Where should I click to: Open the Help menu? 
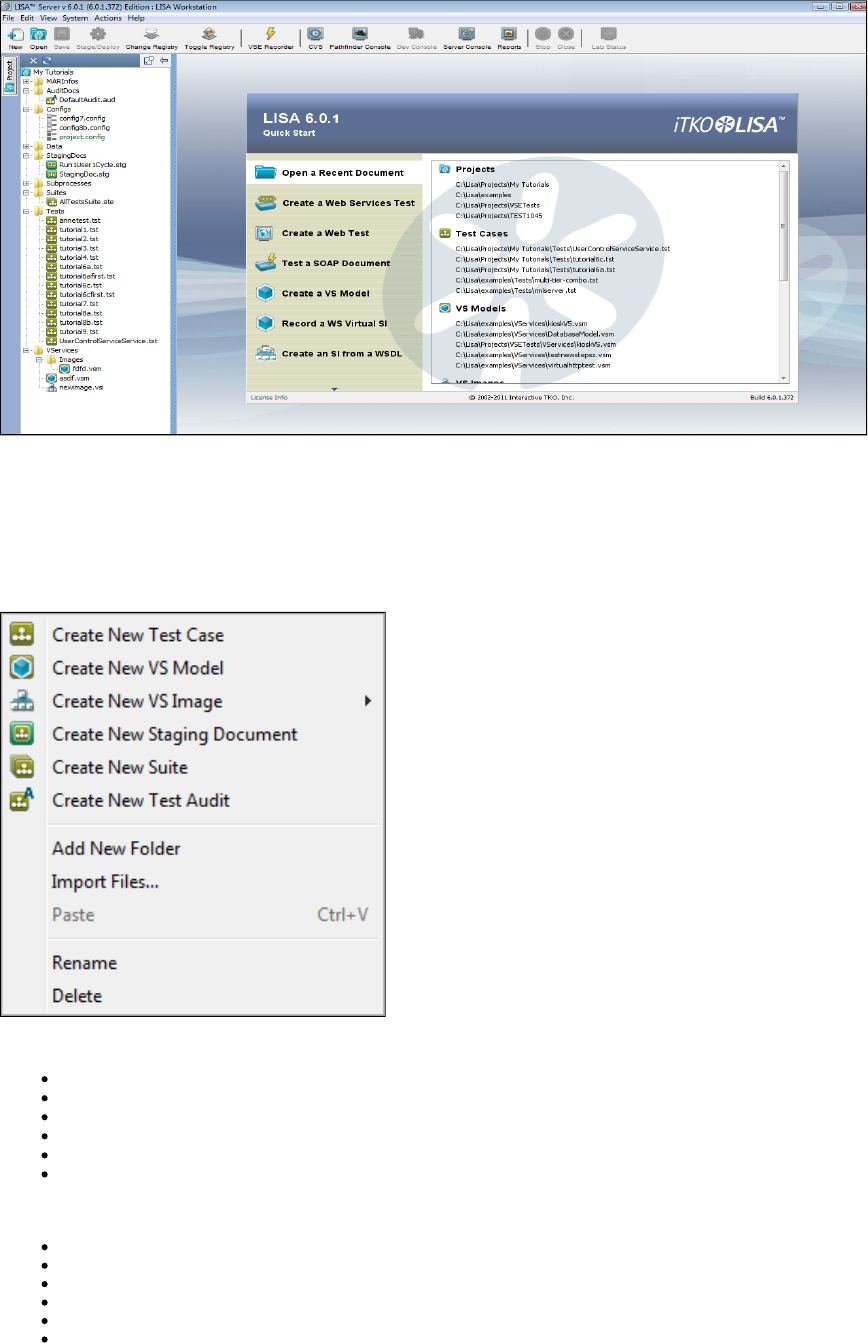tap(136, 18)
